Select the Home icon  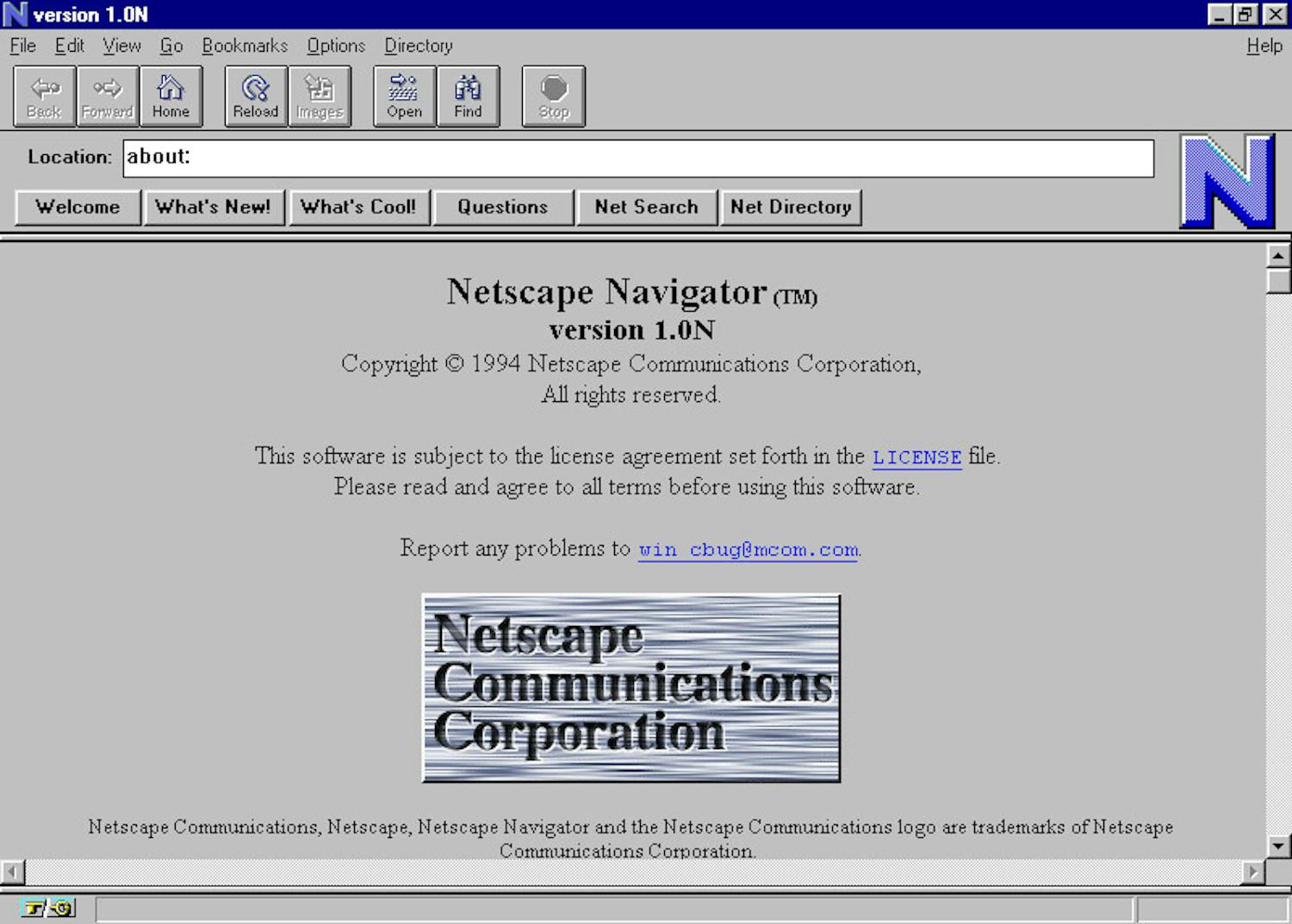(x=171, y=95)
